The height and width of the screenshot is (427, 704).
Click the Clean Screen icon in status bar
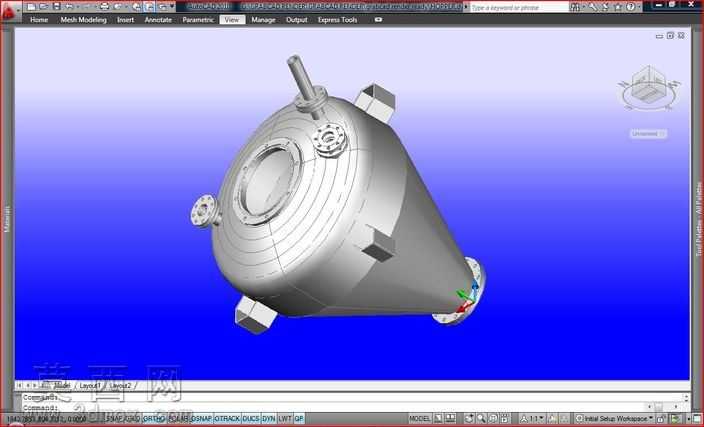(x=697, y=418)
